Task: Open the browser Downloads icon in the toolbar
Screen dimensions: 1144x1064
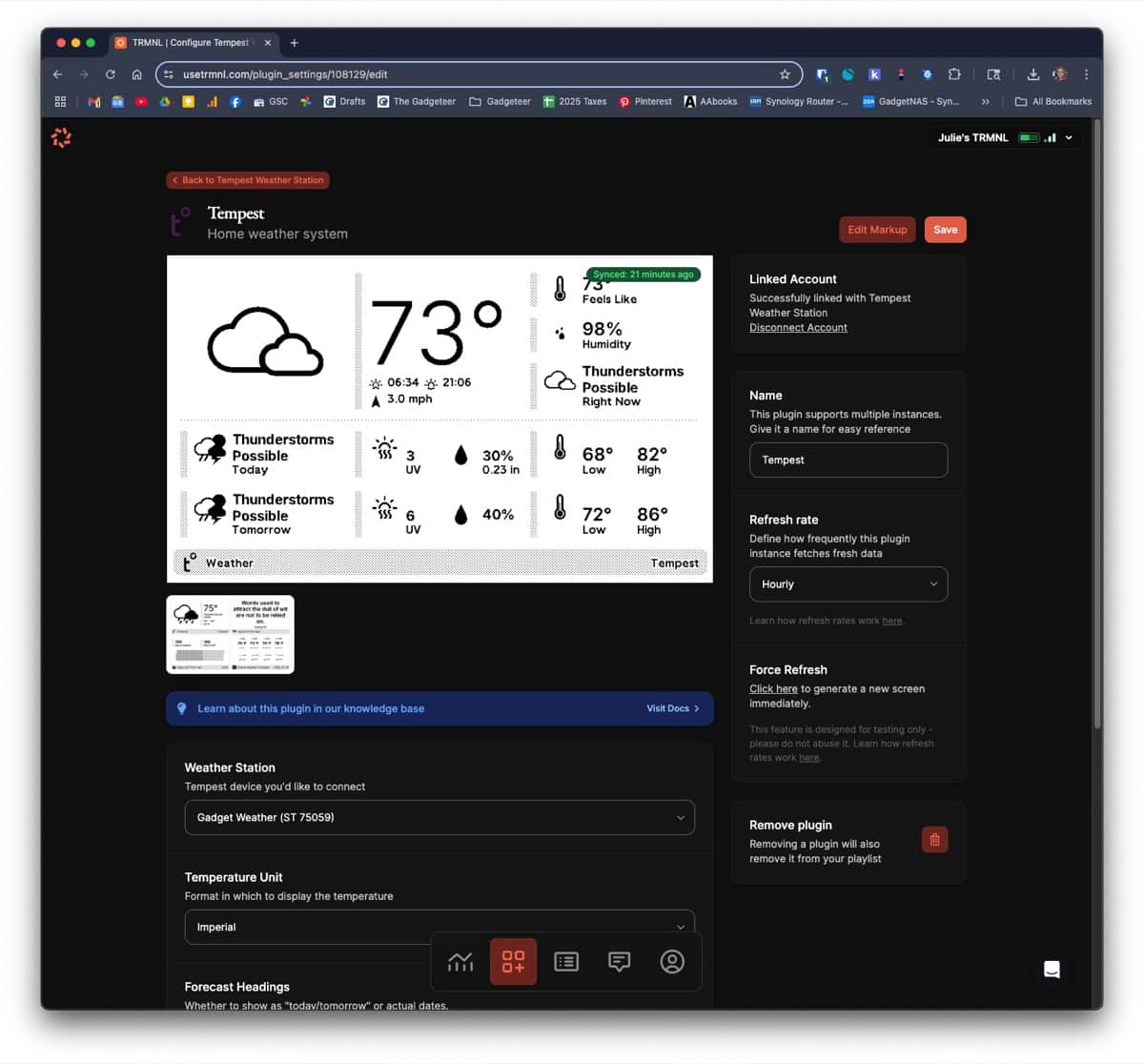Action: tap(1032, 73)
